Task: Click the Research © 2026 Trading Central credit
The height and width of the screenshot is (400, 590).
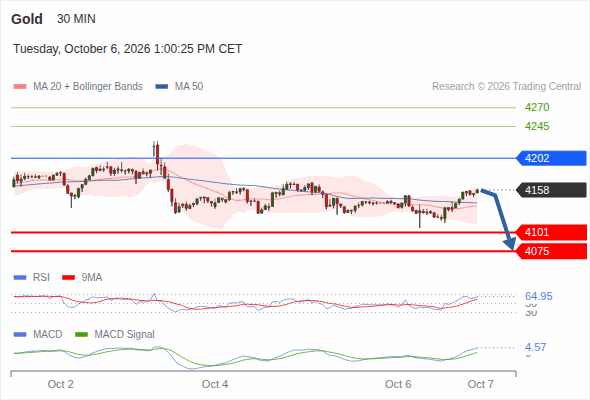Action: click(506, 87)
